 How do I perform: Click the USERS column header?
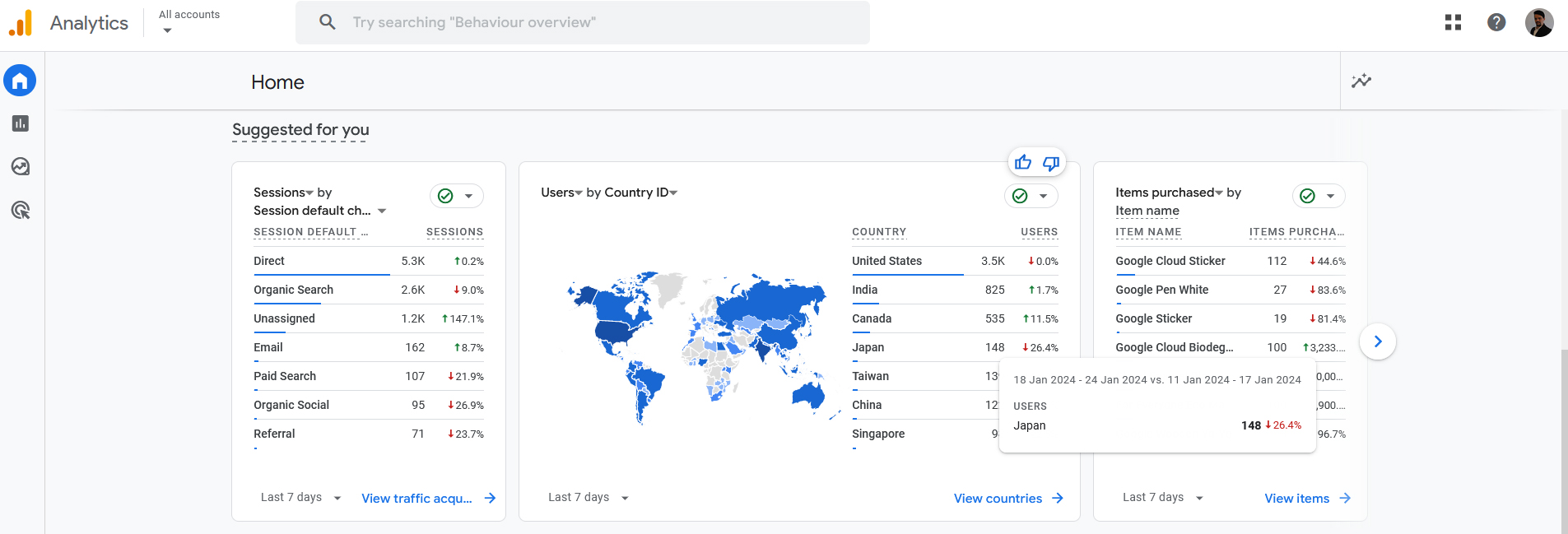pyautogui.click(x=1040, y=232)
